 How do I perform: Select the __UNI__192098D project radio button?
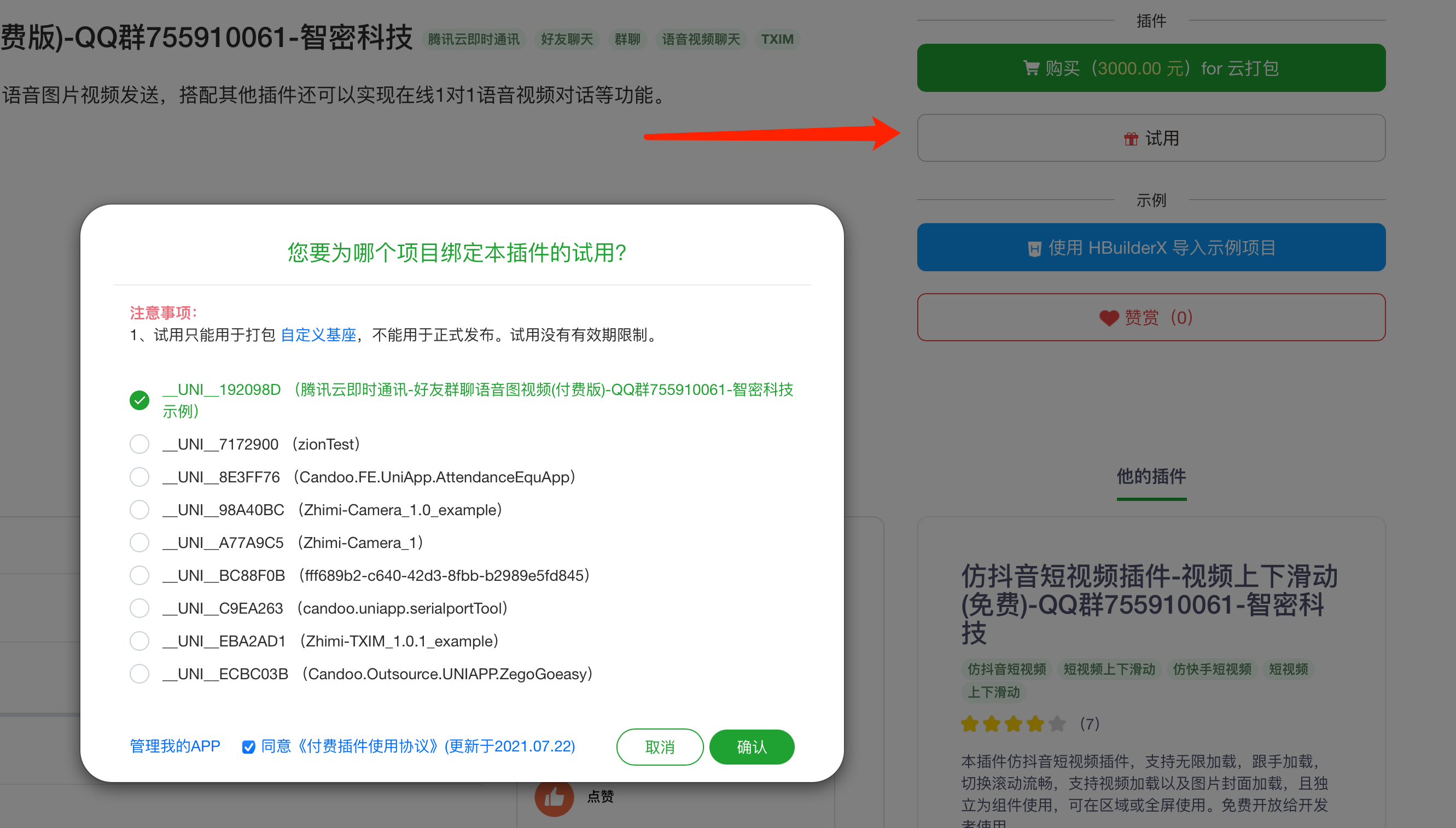click(x=139, y=400)
